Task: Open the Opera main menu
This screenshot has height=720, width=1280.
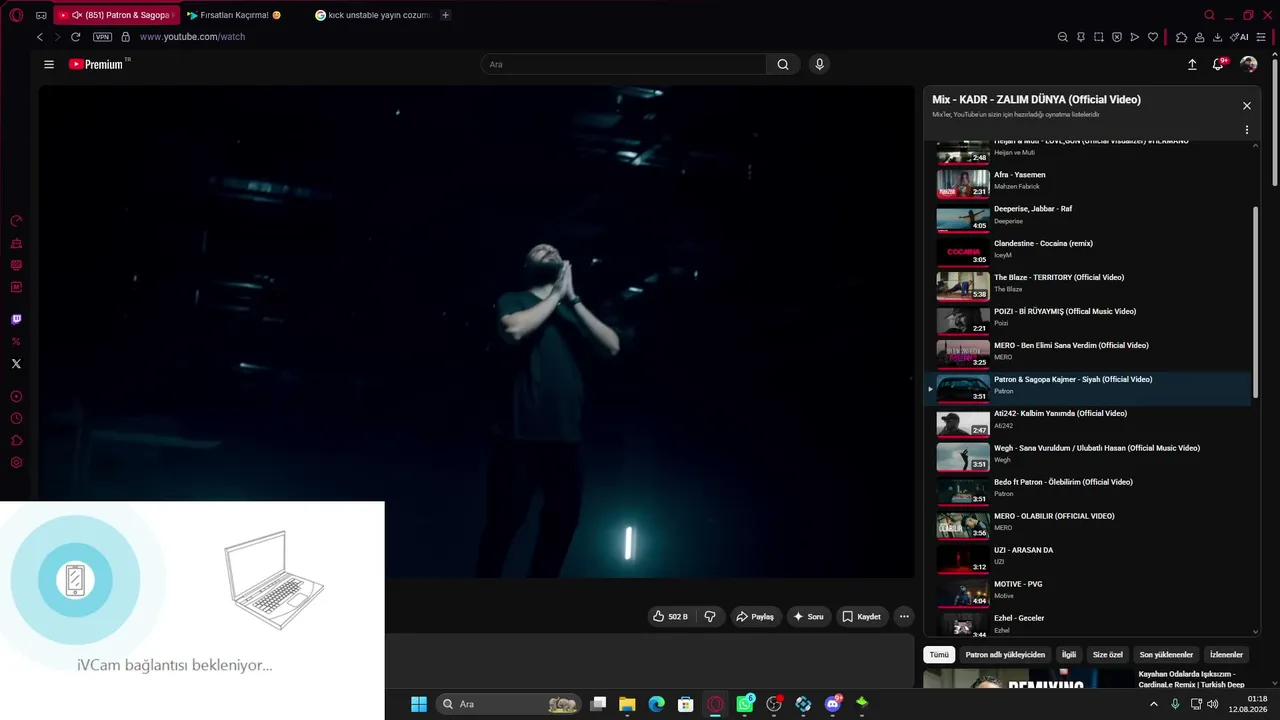Action: [16, 15]
